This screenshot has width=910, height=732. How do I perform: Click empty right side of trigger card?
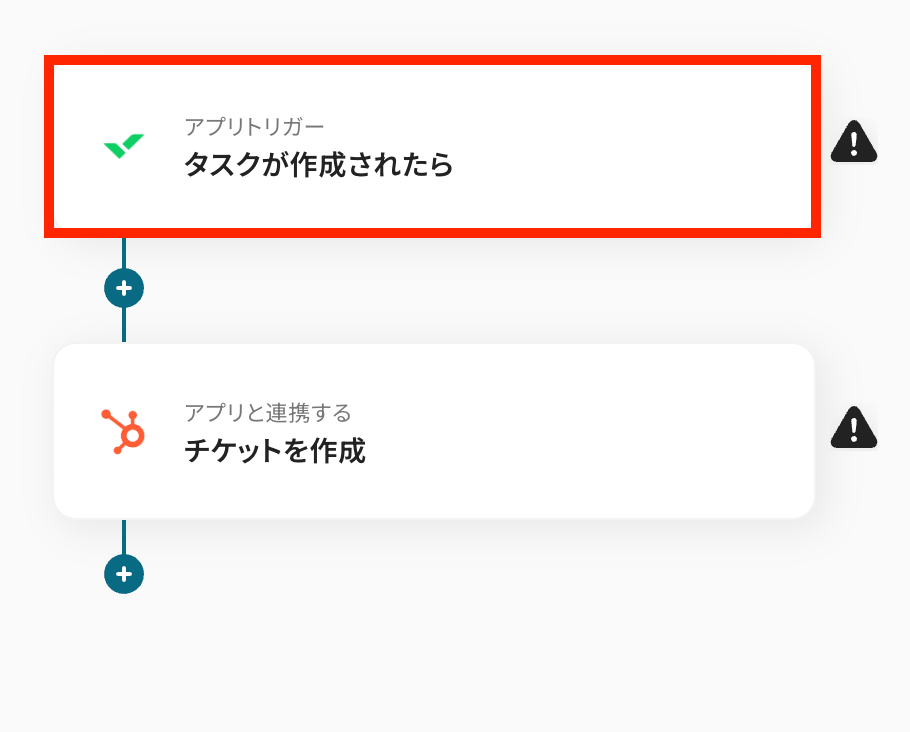point(680,146)
